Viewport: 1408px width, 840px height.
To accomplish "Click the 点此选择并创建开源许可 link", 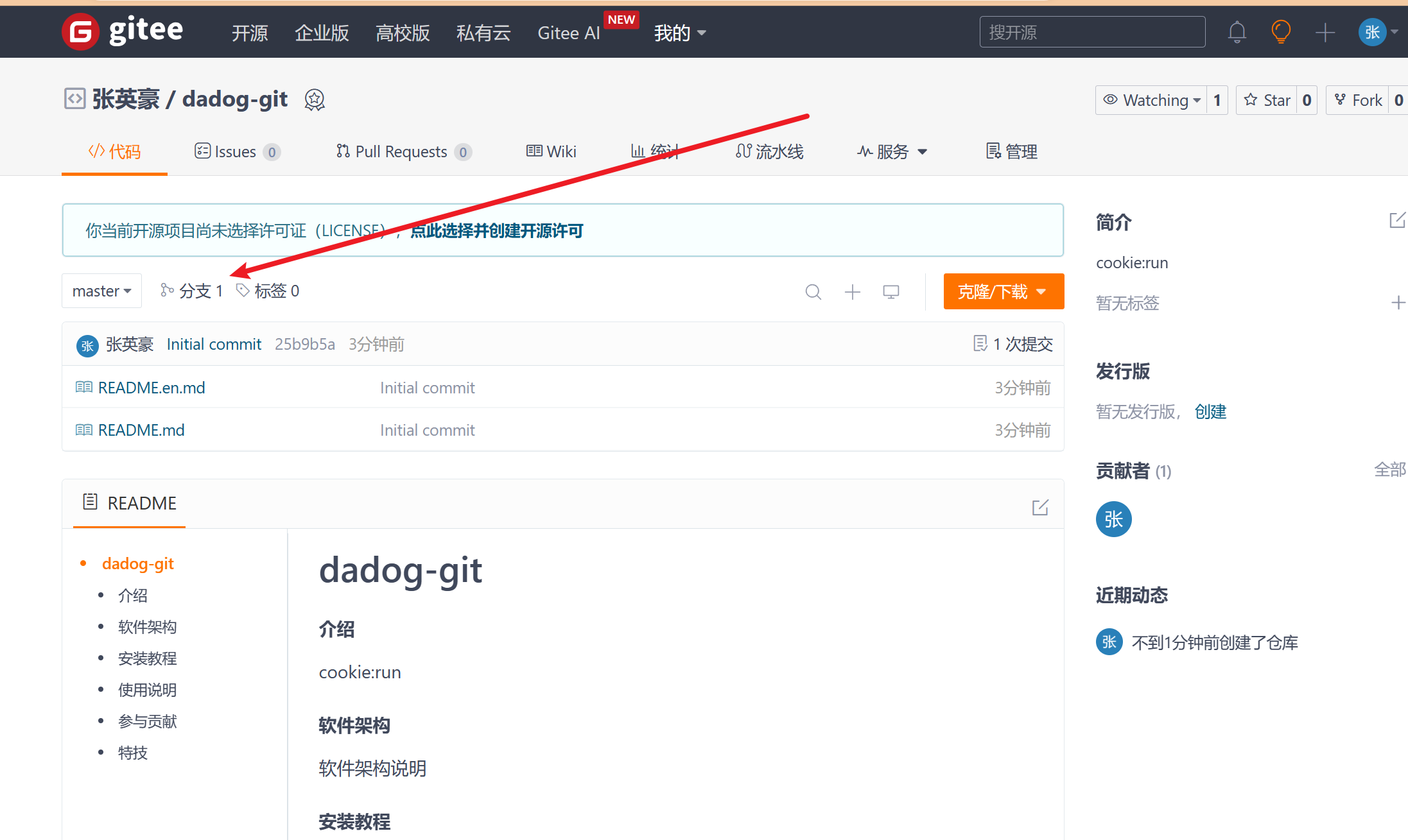I will pyautogui.click(x=496, y=231).
